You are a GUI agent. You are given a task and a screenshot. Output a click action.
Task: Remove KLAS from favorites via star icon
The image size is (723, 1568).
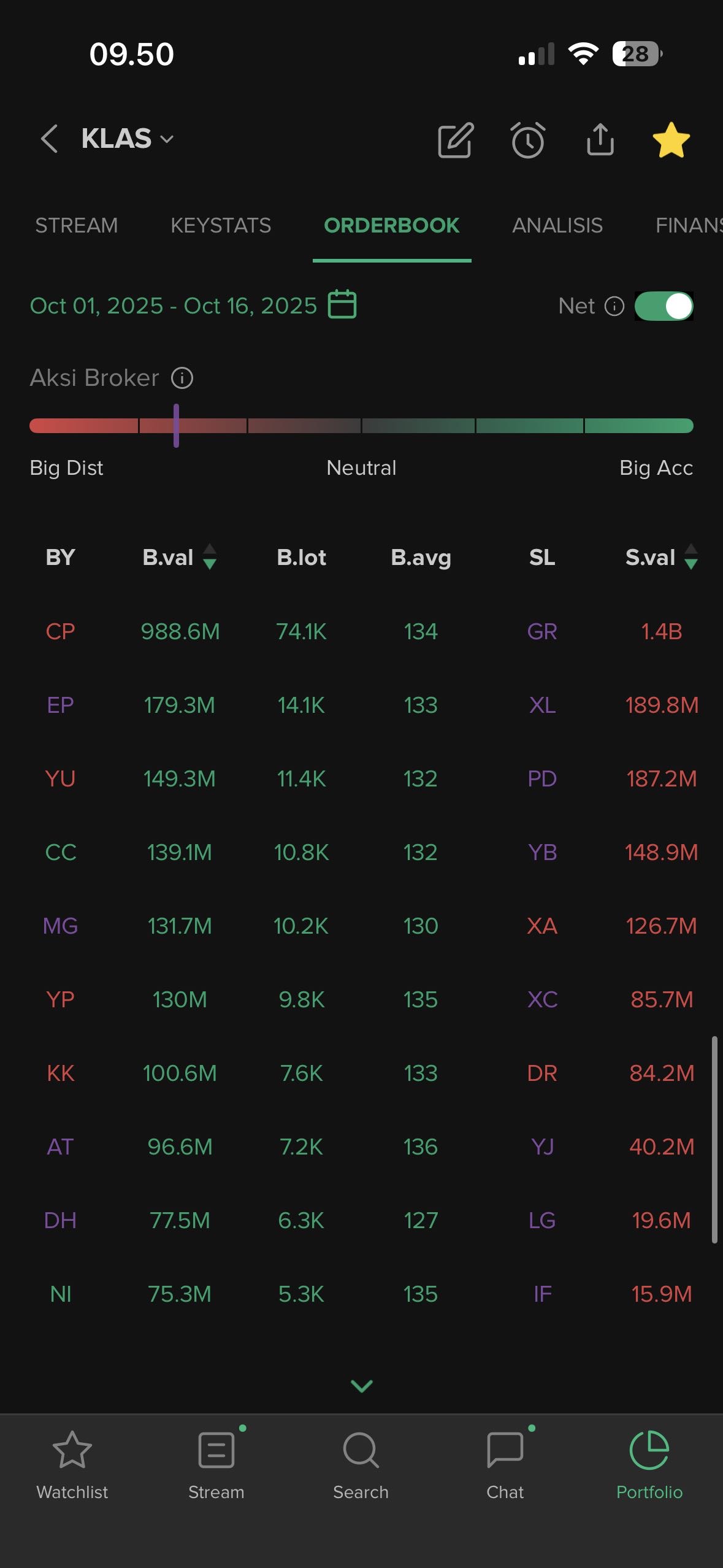(671, 140)
